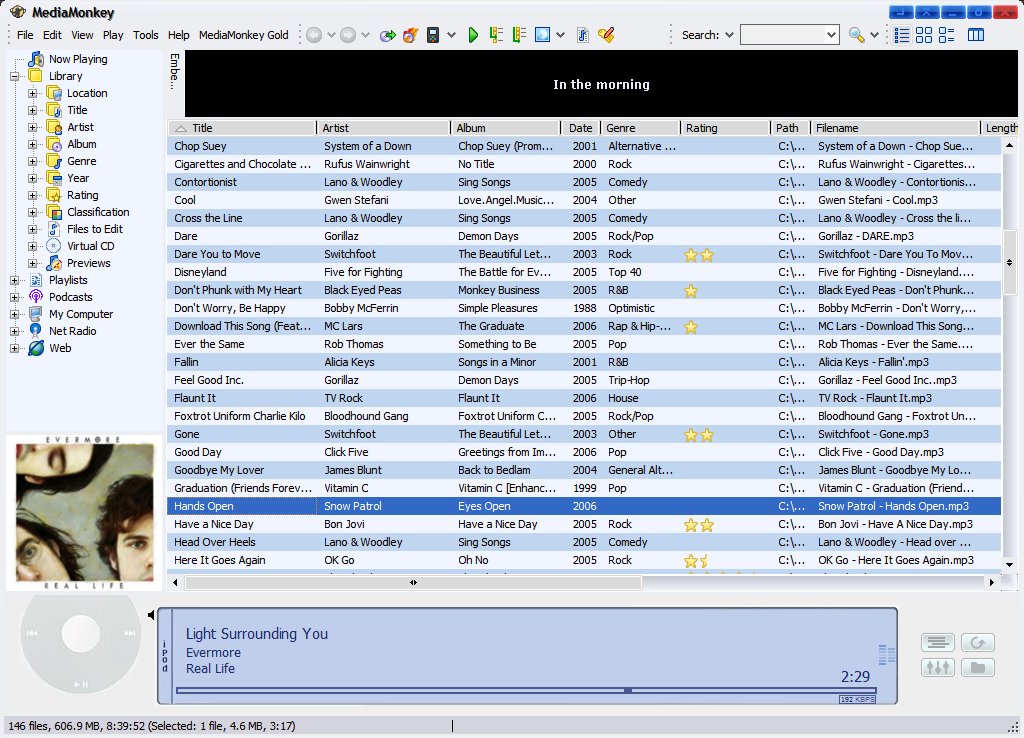The width and height of the screenshot is (1024, 738).
Task: Toggle details list view mode
Action: [x=902, y=35]
